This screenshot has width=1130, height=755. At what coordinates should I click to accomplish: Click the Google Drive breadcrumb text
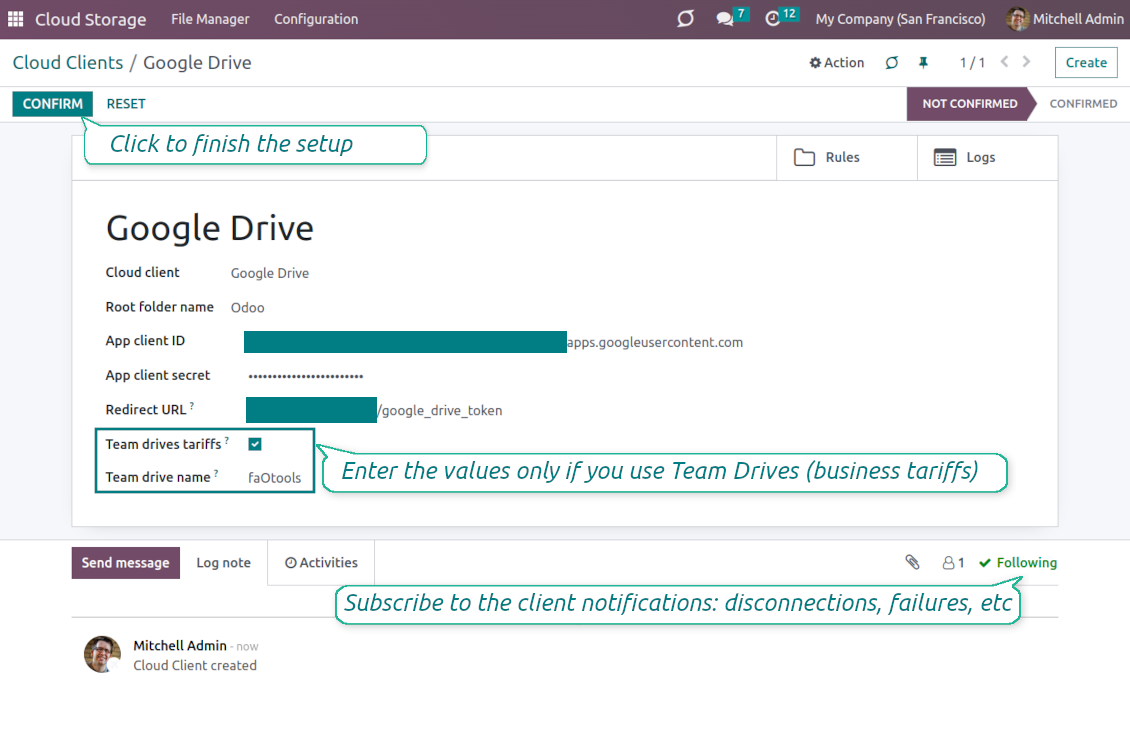click(197, 63)
